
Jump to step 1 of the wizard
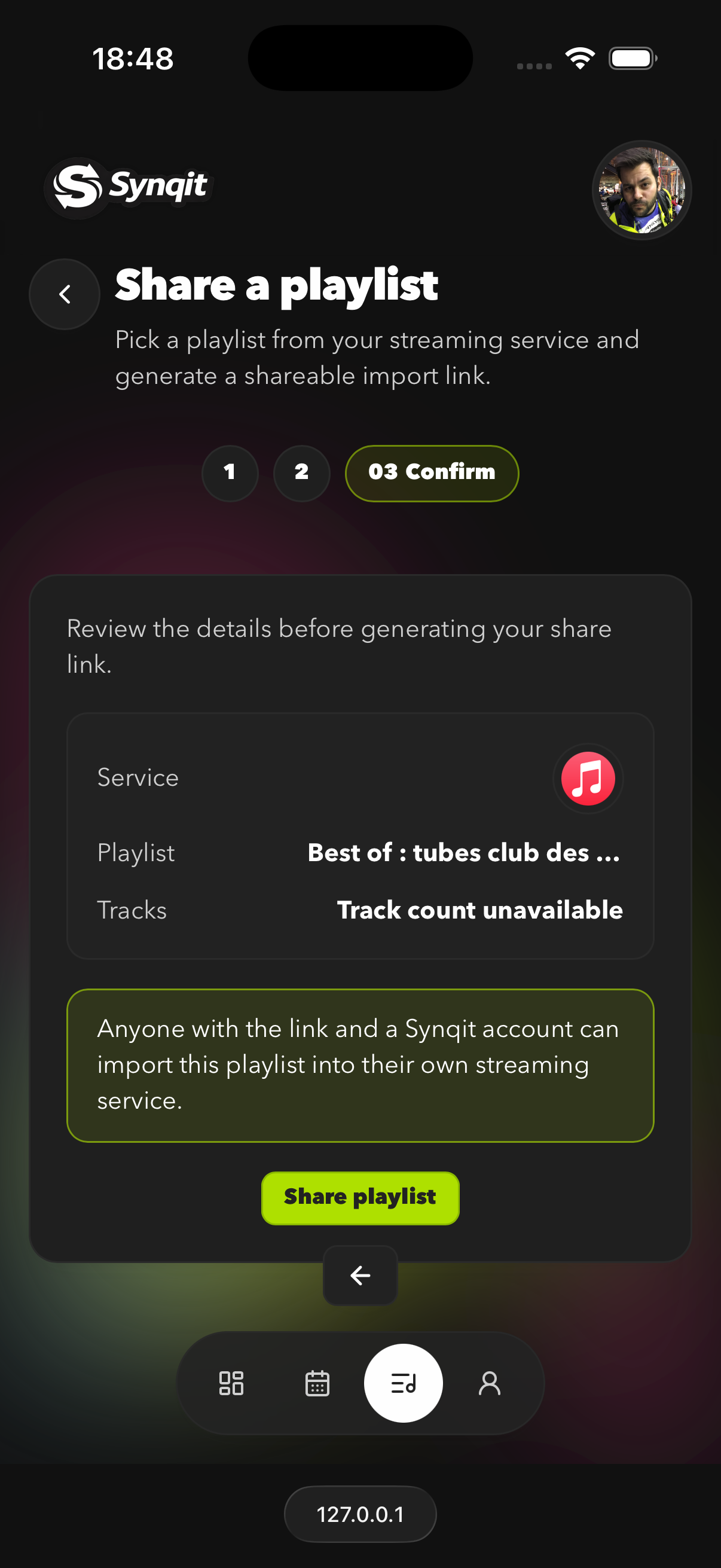230,473
